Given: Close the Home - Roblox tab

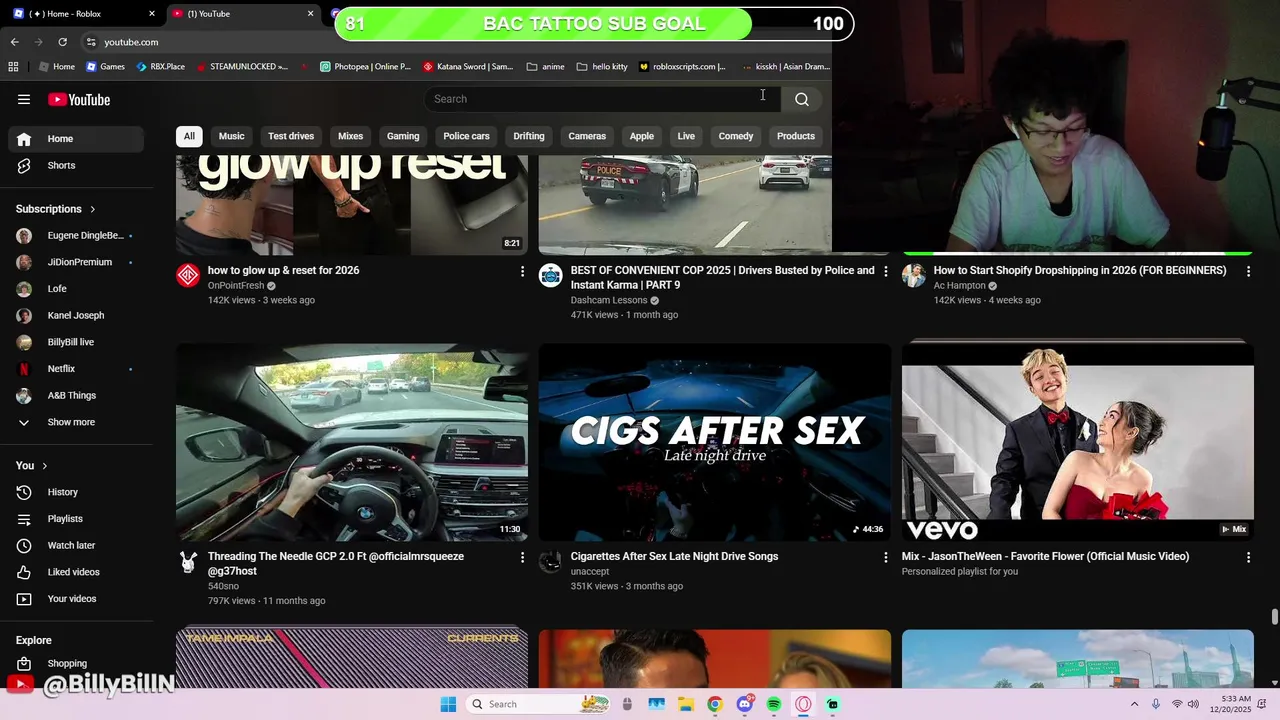Looking at the screenshot, I should coord(152,14).
